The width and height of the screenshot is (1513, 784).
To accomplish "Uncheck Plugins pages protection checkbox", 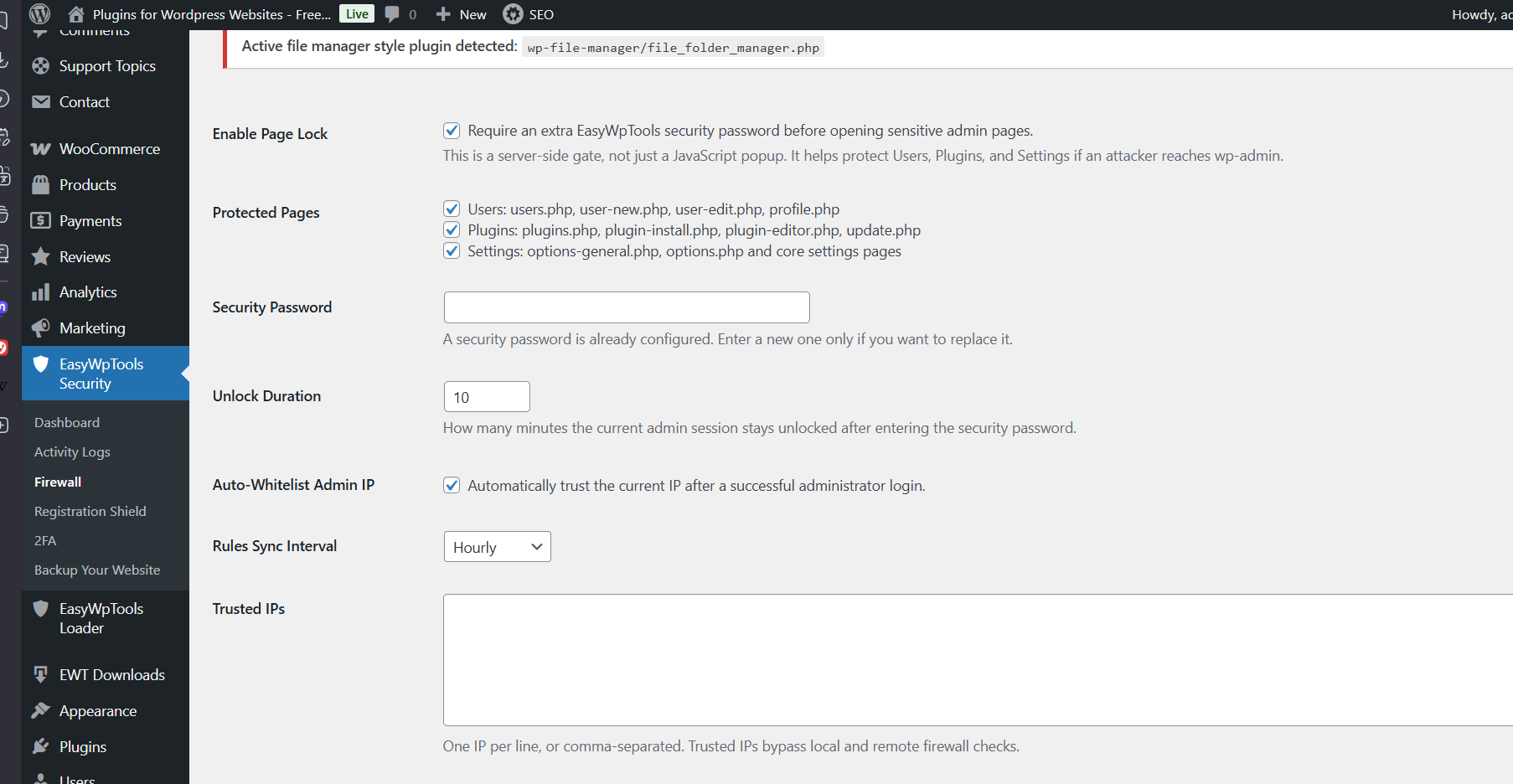I will pos(452,230).
